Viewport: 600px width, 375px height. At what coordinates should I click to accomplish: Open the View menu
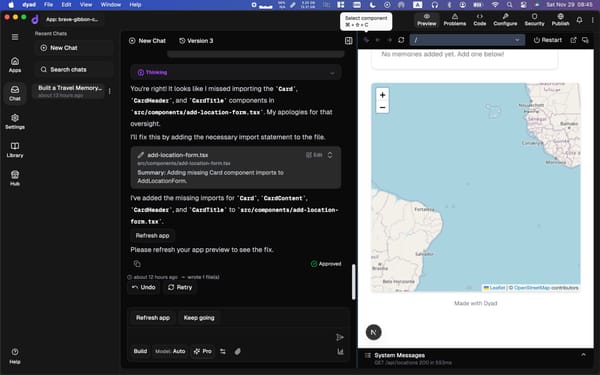click(x=86, y=5)
